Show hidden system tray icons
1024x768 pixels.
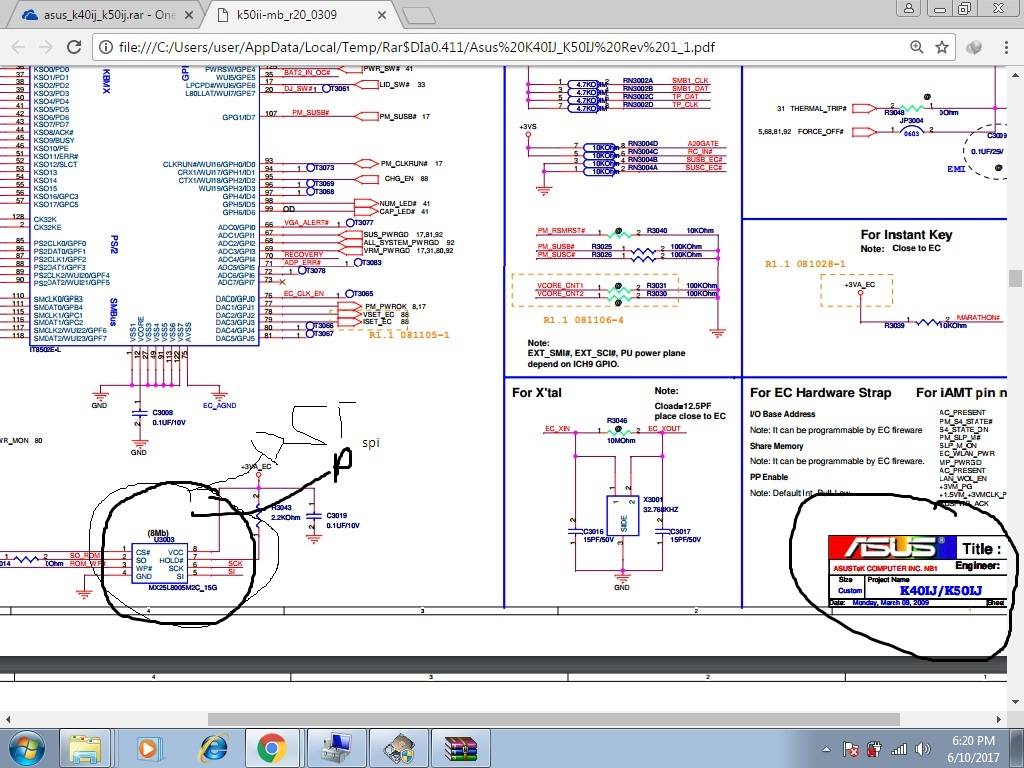(826, 748)
